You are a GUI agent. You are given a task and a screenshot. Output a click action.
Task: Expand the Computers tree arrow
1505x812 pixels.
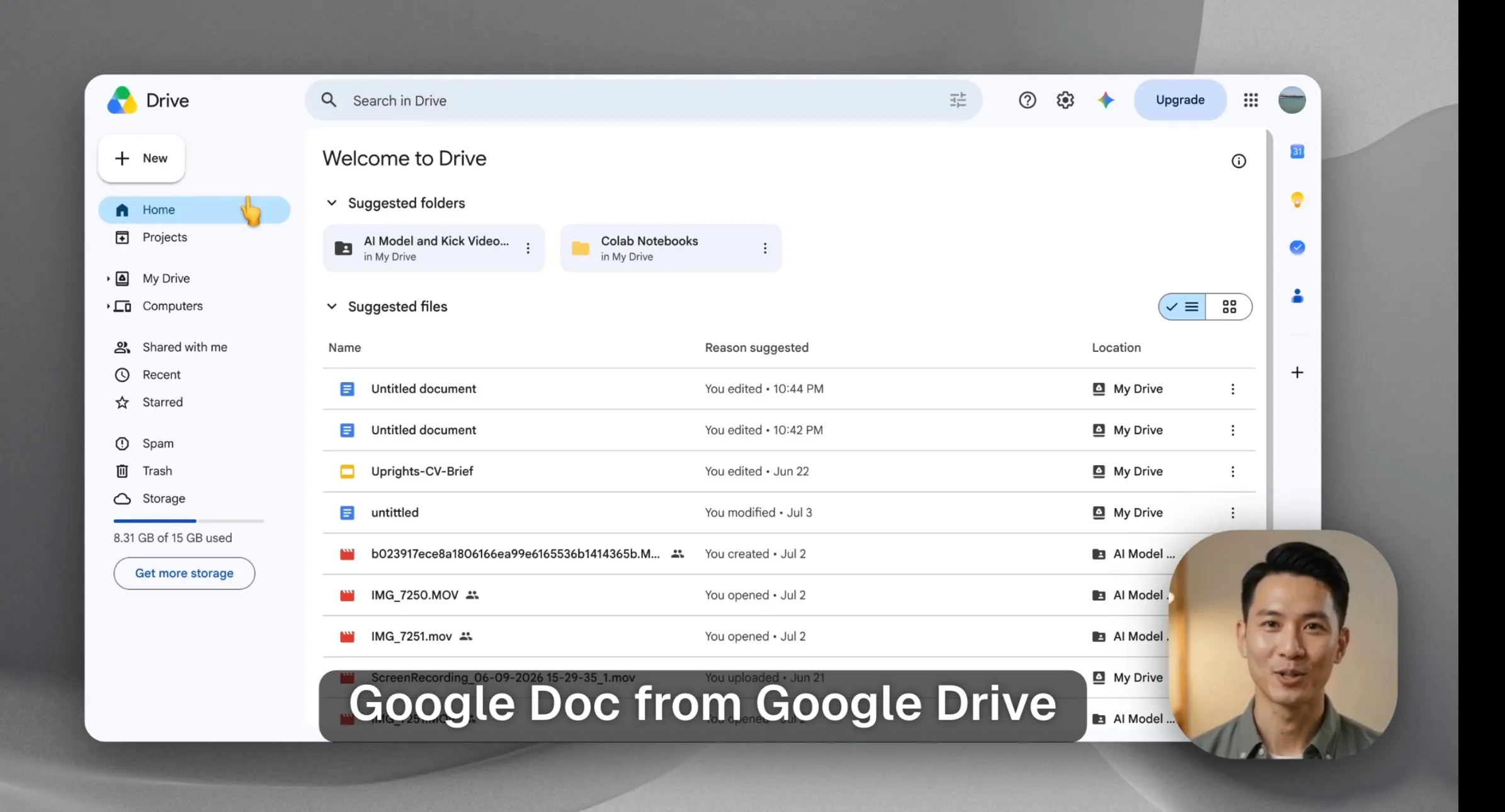[108, 306]
